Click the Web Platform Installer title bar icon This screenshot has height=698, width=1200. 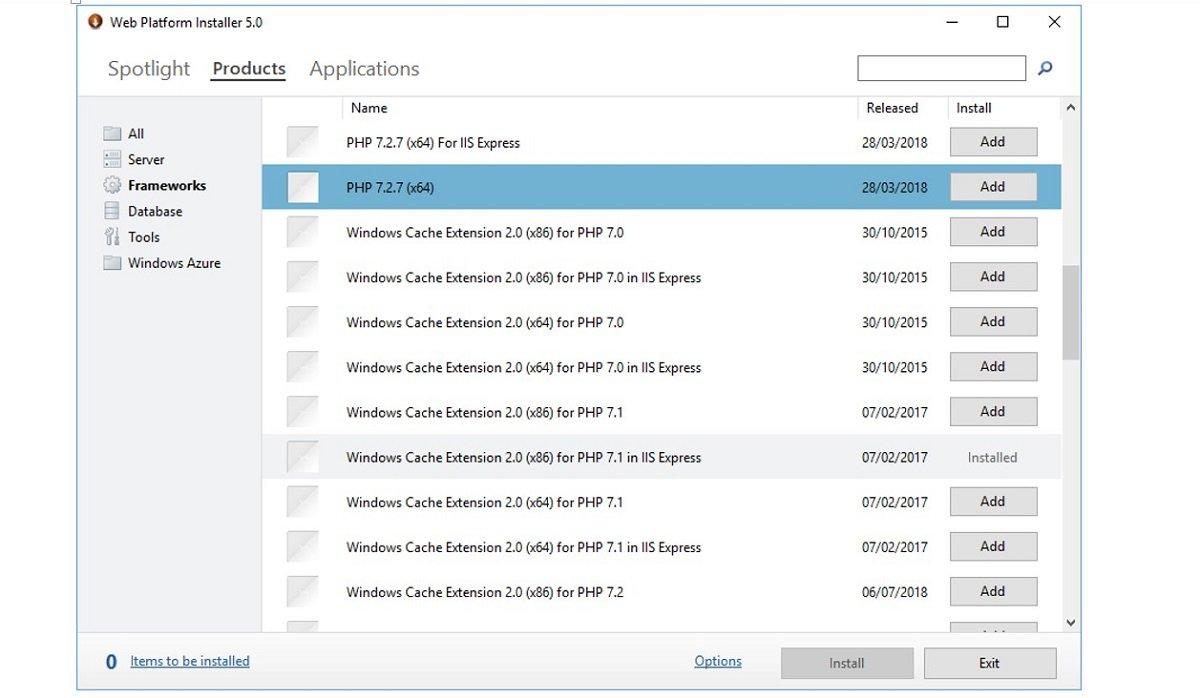(96, 22)
